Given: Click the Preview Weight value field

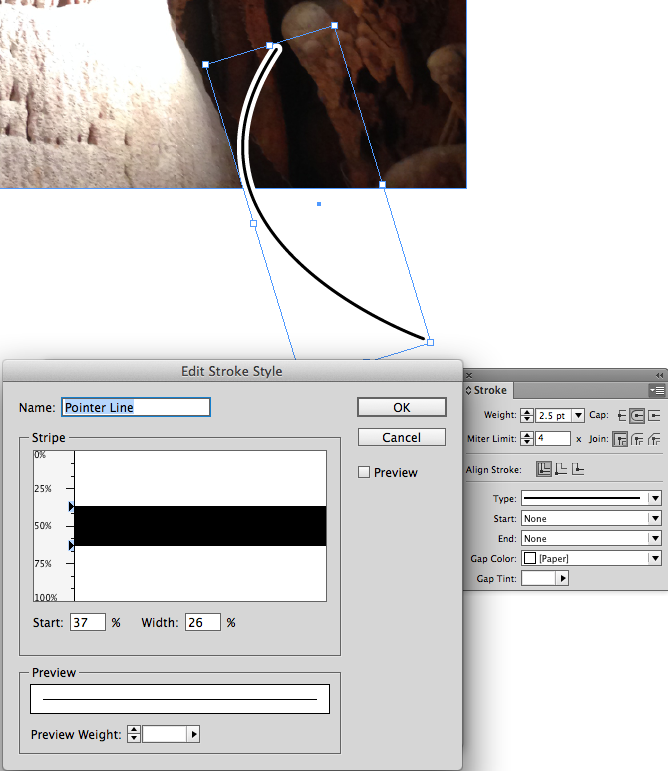Looking at the screenshot, I should [x=165, y=734].
